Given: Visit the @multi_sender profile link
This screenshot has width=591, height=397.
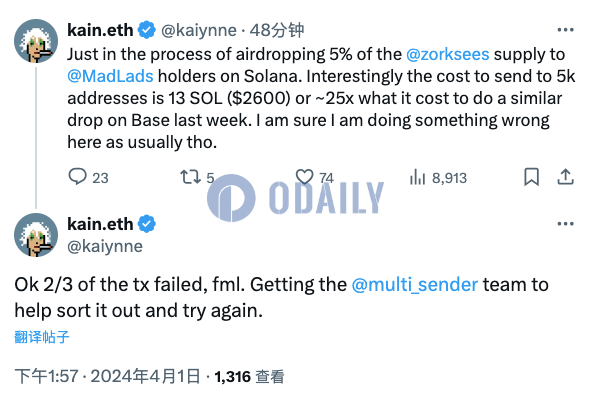Looking at the screenshot, I should [415, 285].
